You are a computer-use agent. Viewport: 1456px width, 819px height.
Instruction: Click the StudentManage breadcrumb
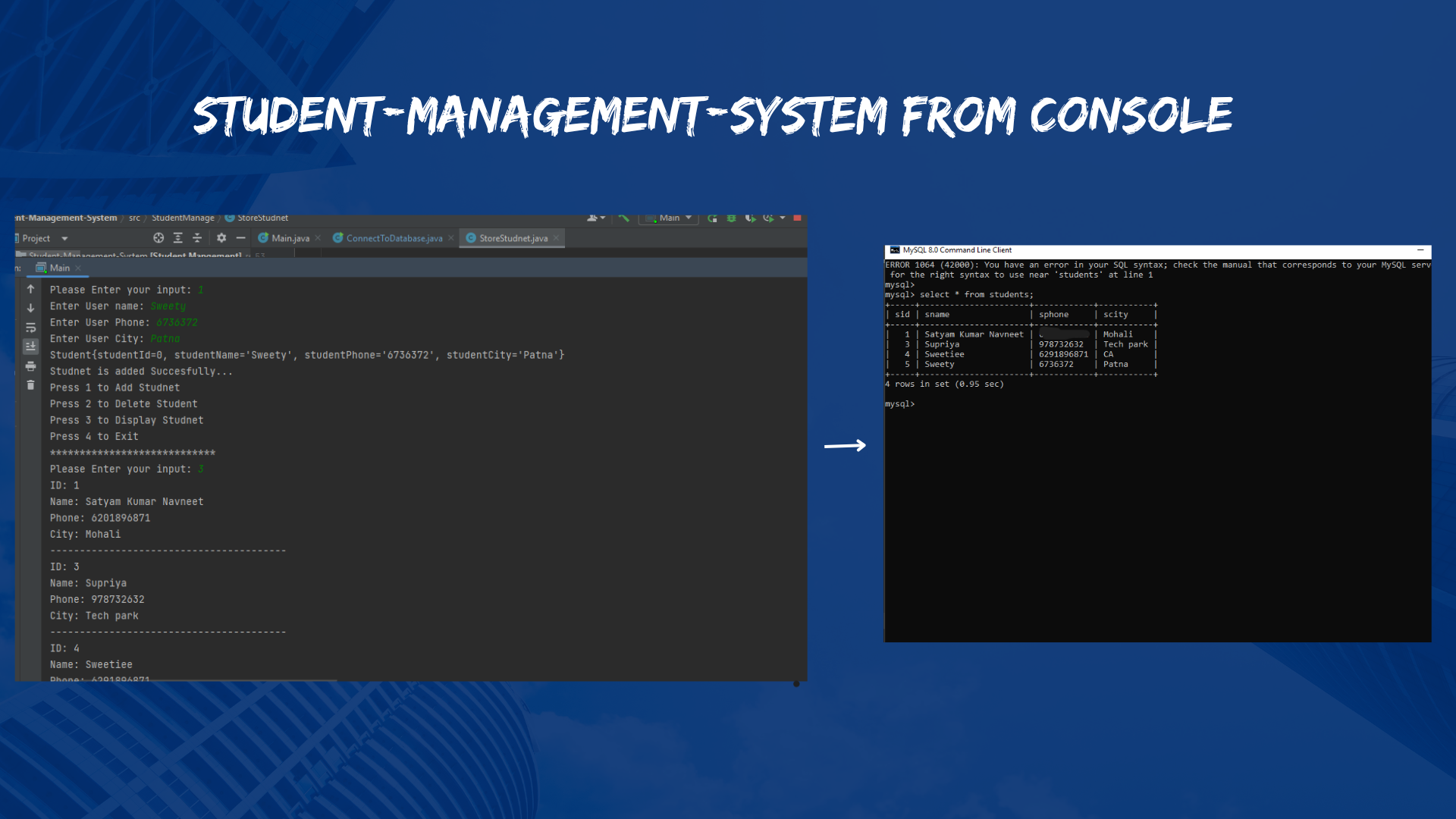pyautogui.click(x=183, y=218)
